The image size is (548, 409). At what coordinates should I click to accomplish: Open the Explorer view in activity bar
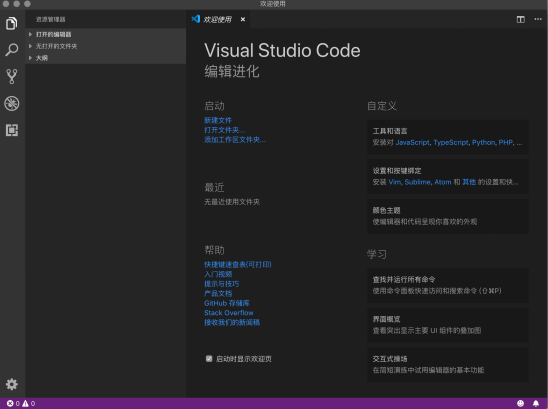click(12, 23)
